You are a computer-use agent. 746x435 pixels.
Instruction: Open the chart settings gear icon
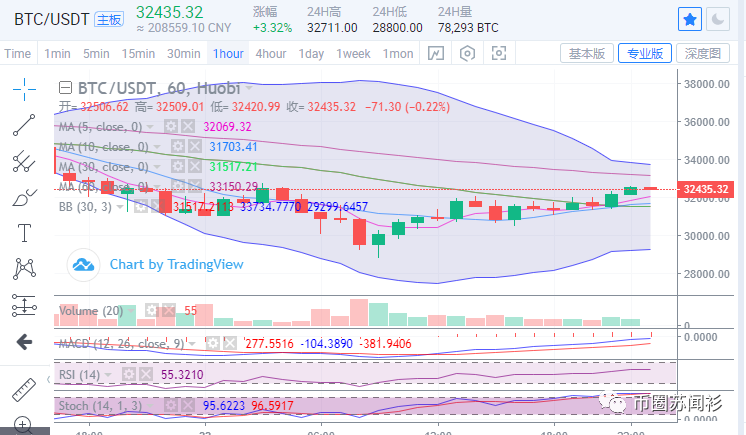point(467,53)
